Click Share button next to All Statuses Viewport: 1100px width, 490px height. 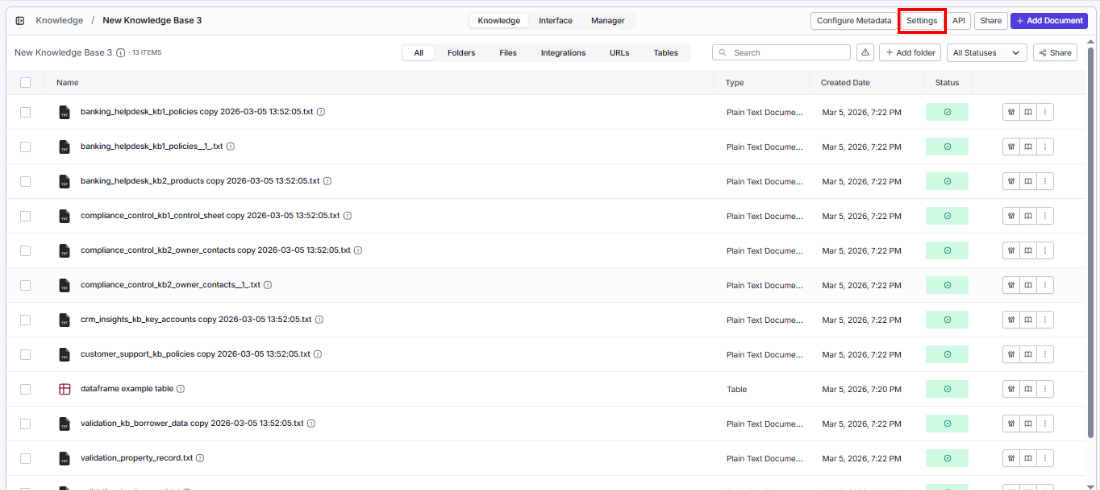tap(1055, 53)
